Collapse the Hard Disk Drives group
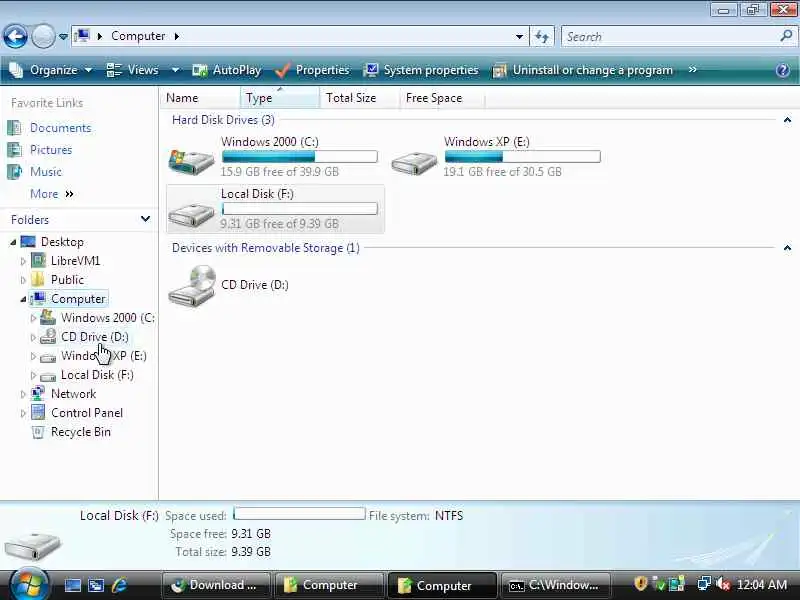 click(x=787, y=120)
